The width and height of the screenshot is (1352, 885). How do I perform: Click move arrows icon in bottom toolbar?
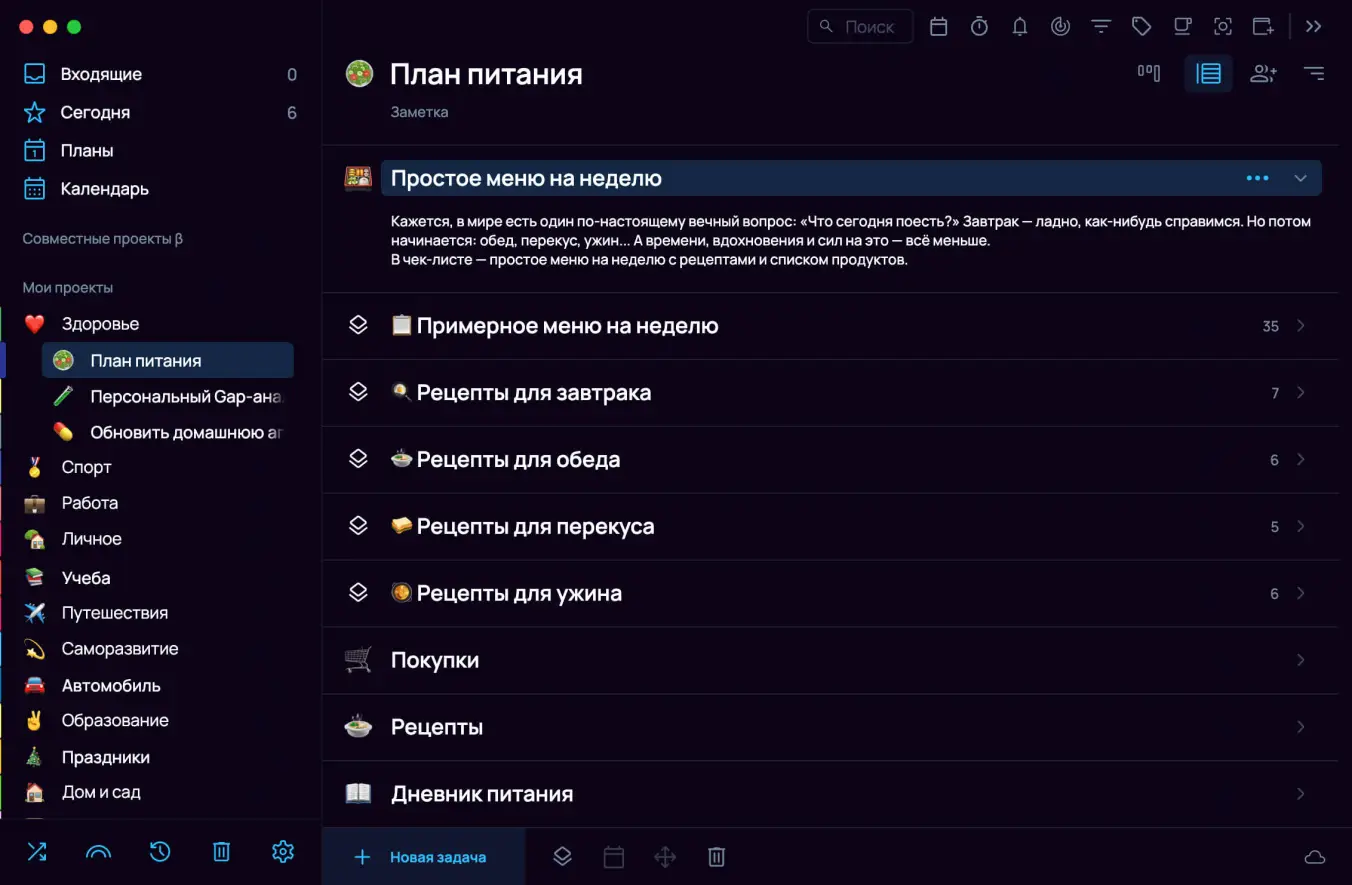pyautogui.click(x=665, y=857)
